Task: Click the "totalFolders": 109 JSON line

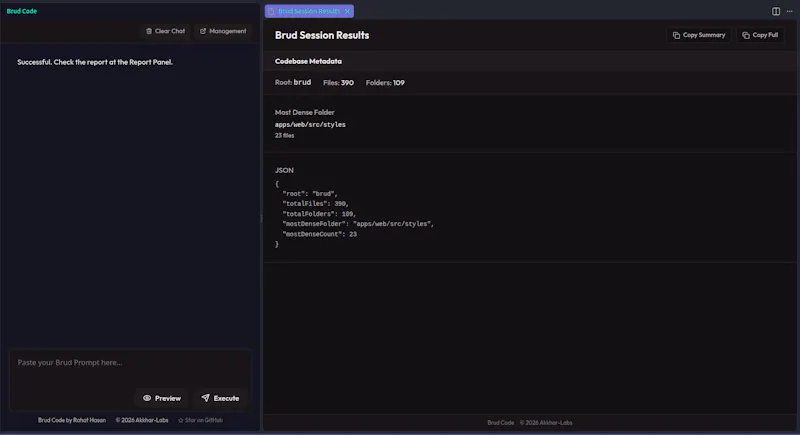Action: tap(319, 214)
